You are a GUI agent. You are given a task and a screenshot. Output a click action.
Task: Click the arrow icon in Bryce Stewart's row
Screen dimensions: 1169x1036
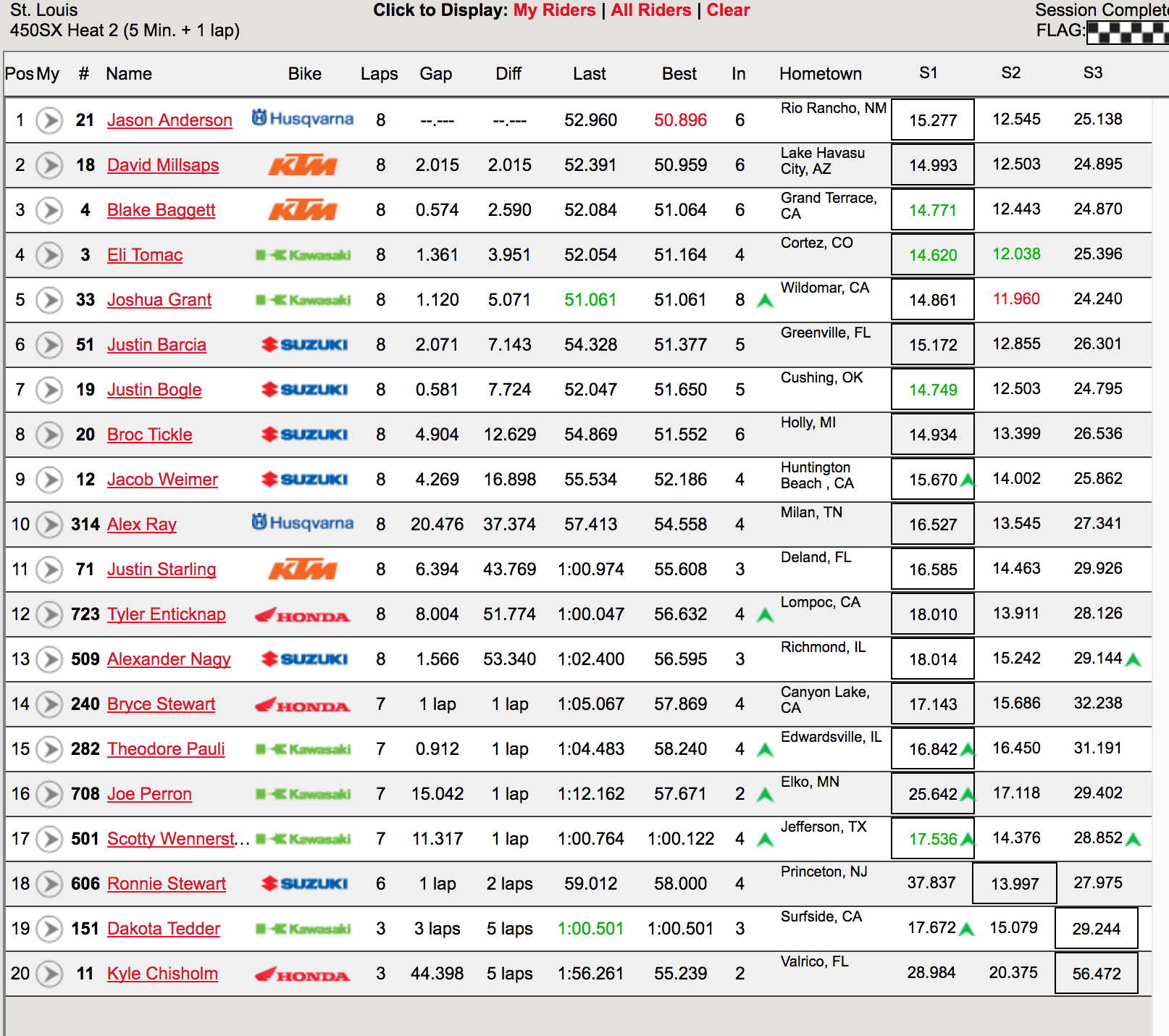point(49,704)
